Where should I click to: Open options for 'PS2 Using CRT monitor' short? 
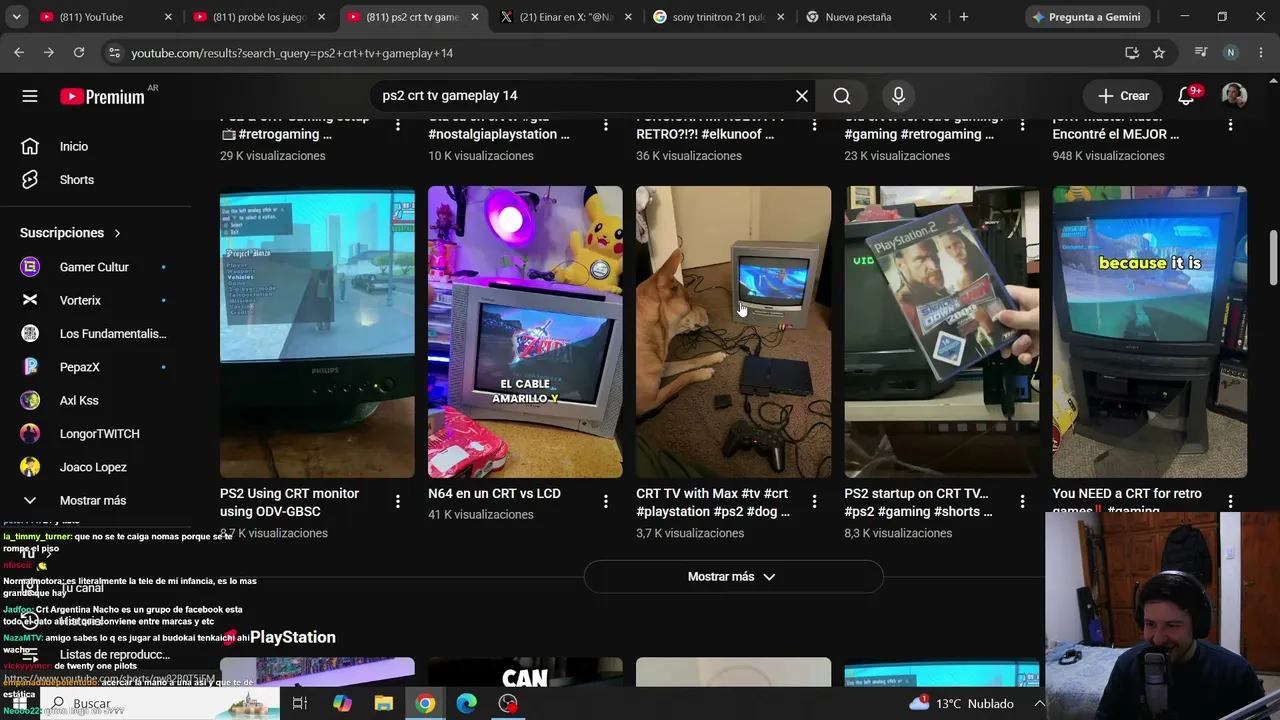[398, 502]
